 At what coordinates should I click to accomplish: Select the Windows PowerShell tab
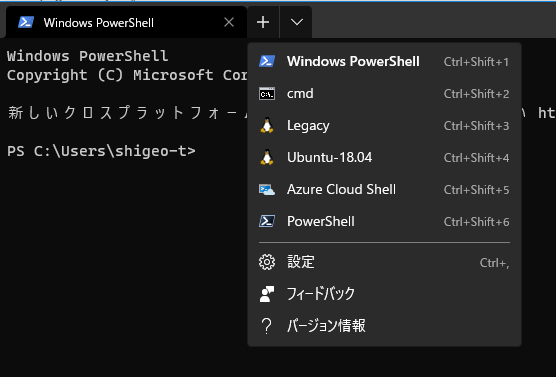coord(126,22)
